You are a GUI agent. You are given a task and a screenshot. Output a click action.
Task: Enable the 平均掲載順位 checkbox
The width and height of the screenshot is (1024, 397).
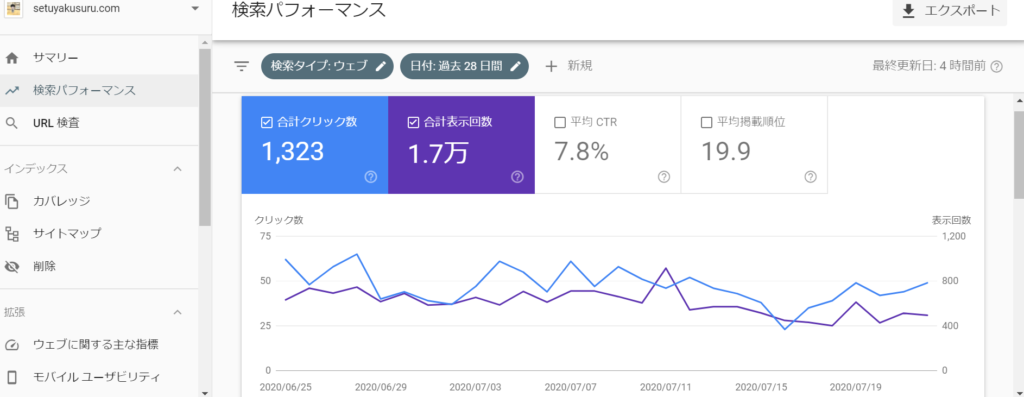point(705,122)
